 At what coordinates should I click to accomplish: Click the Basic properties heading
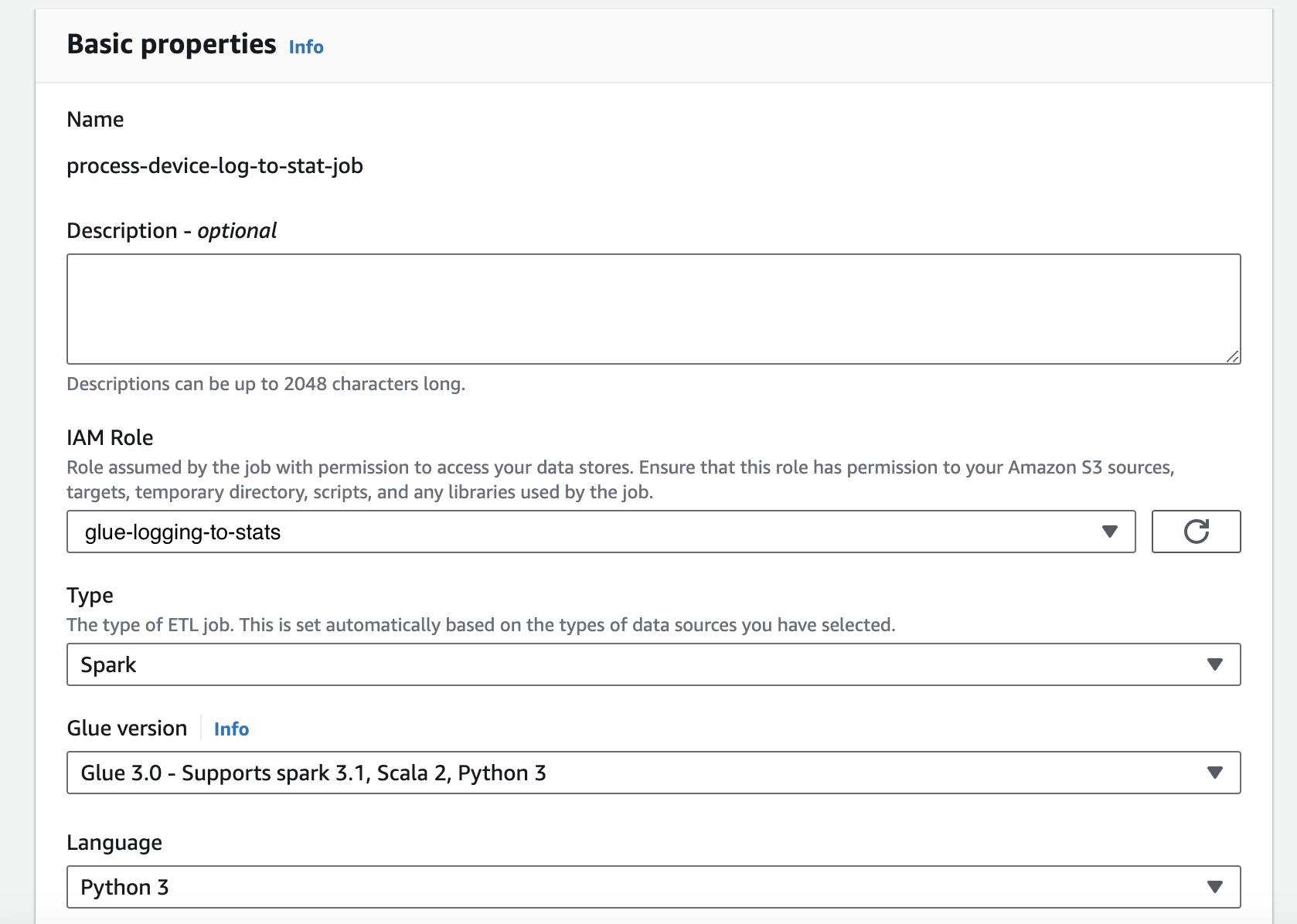point(172,45)
